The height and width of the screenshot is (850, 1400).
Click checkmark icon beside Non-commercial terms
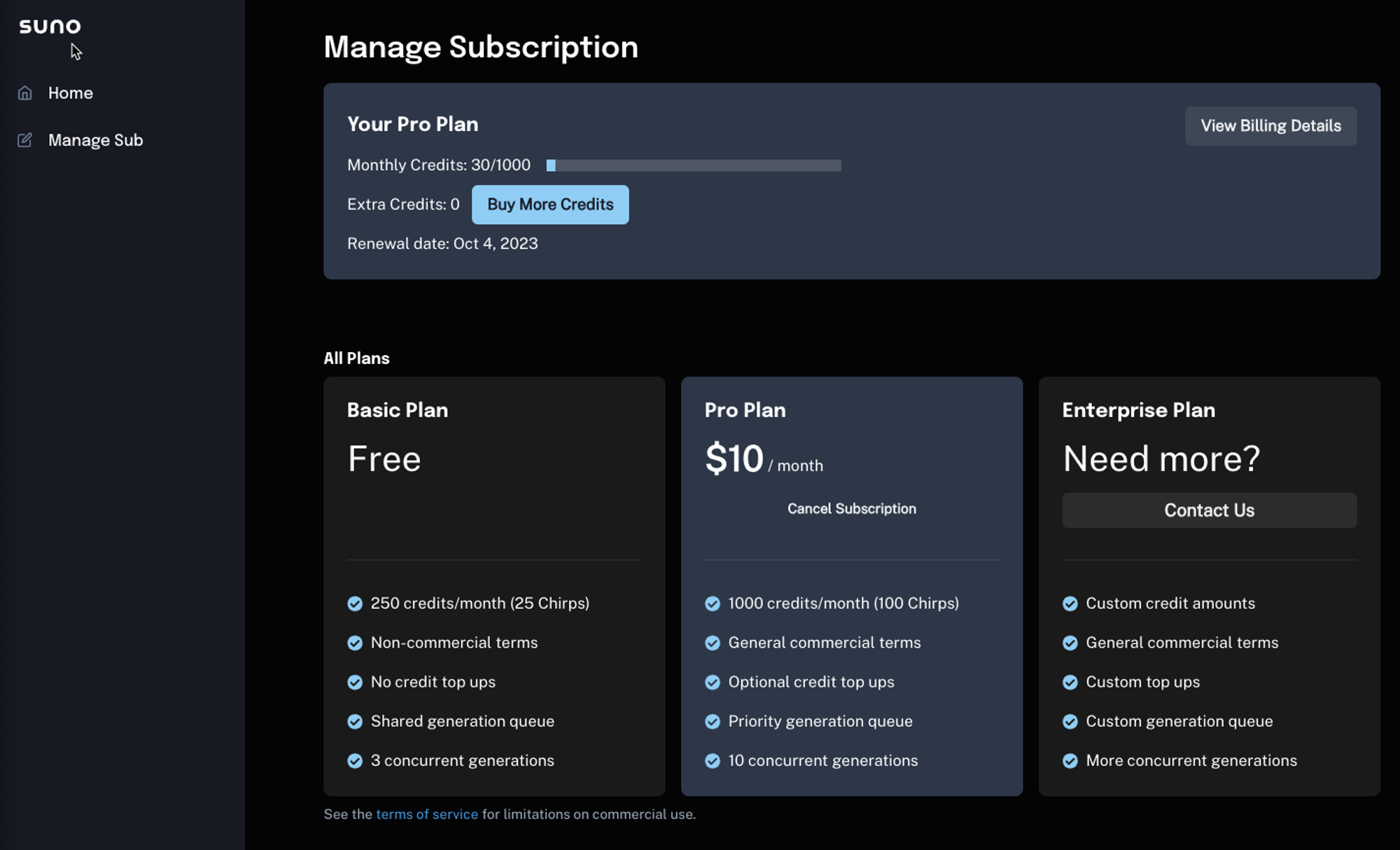click(x=355, y=643)
